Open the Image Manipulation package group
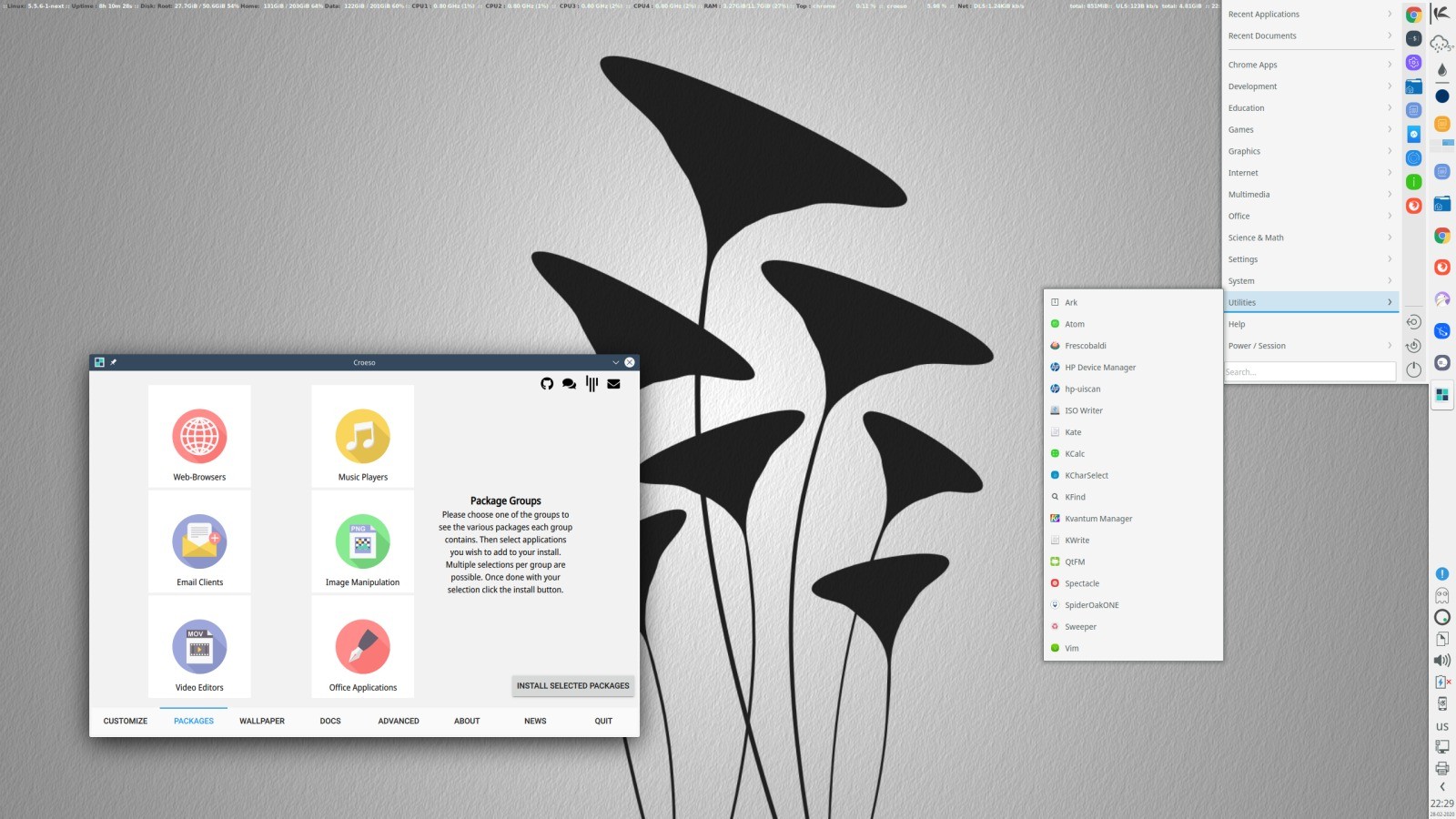 click(x=361, y=542)
